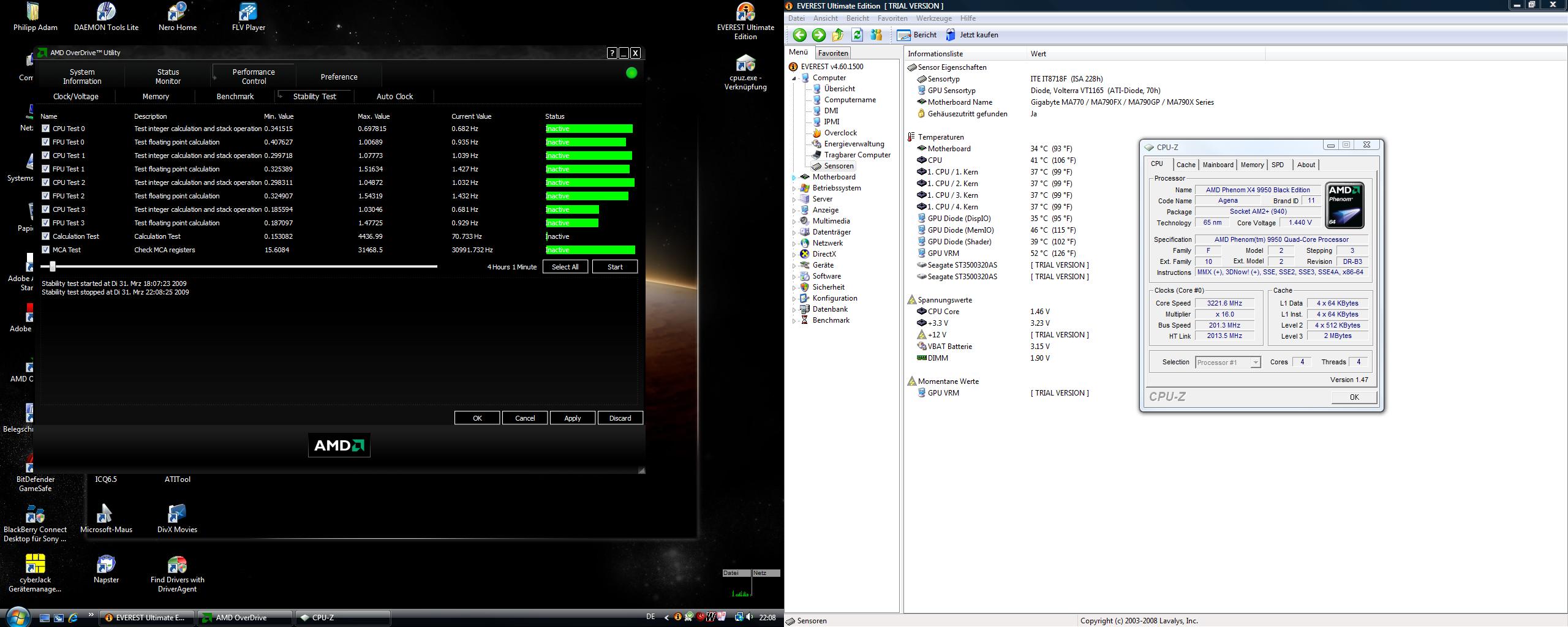Click the Discard button in AMD OverDrive

pos(620,418)
